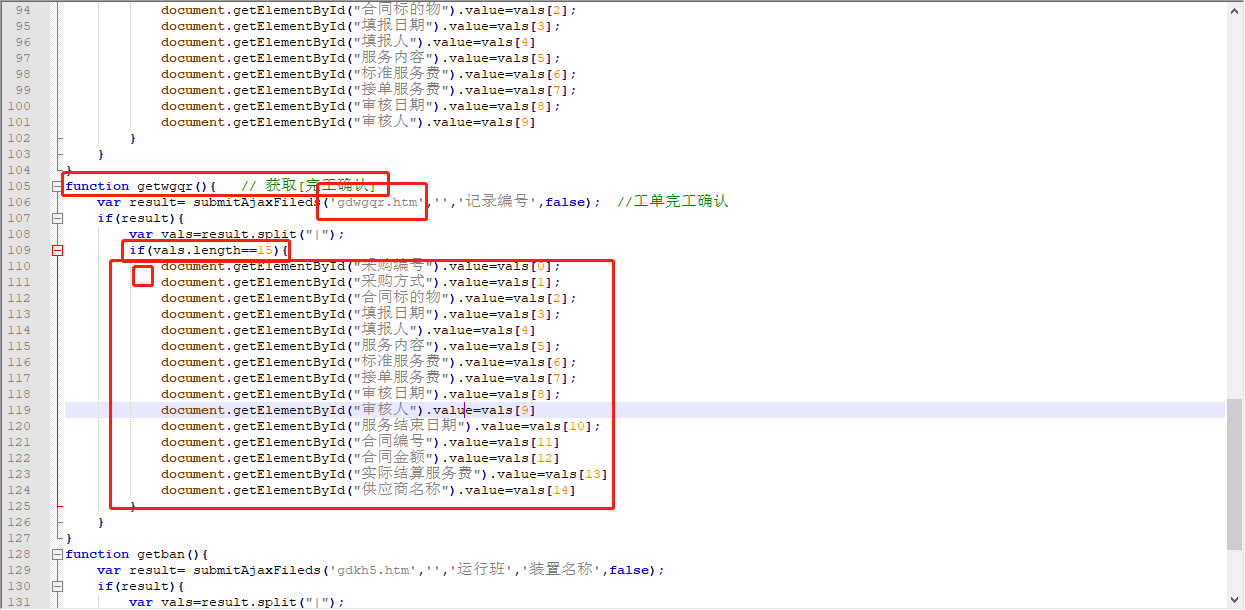Click "标准服务费" string on line 98
Screen dimensions: 1245x610
(401, 74)
